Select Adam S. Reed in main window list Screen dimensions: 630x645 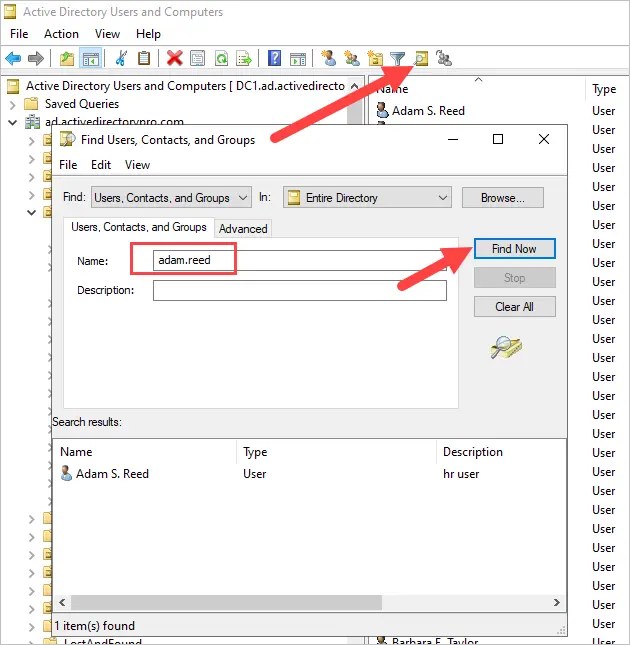click(428, 111)
